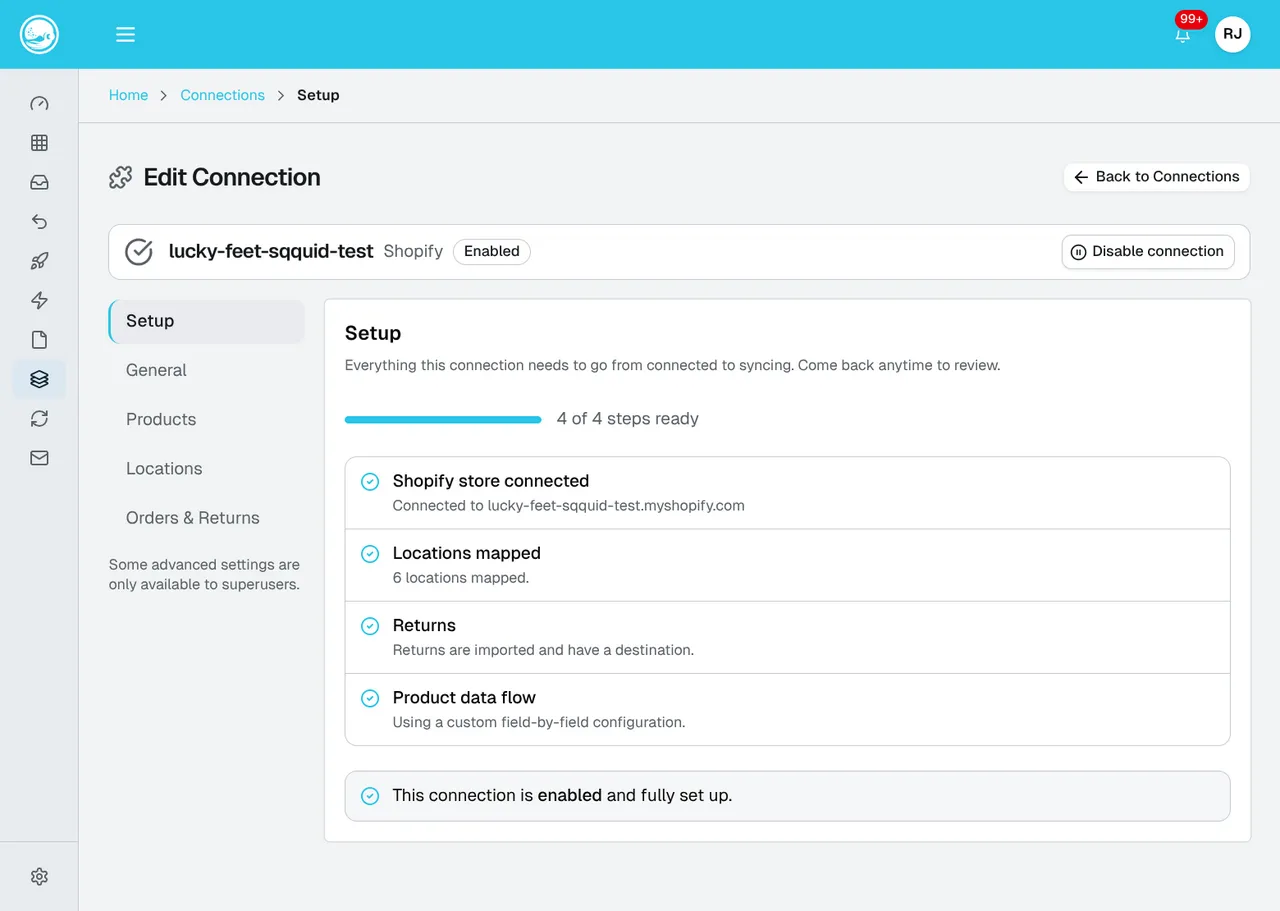
Task: Open the rocket sidebar icon
Action: point(39,261)
